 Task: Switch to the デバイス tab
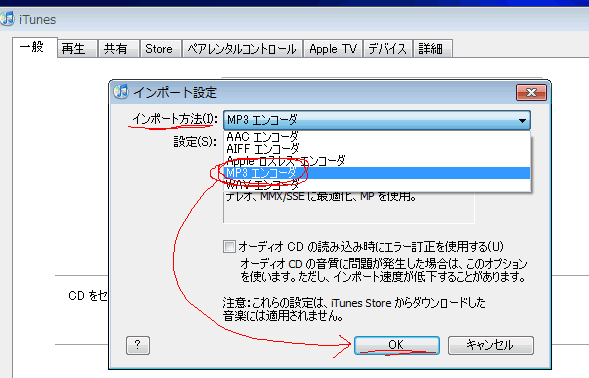[x=388, y=48]
